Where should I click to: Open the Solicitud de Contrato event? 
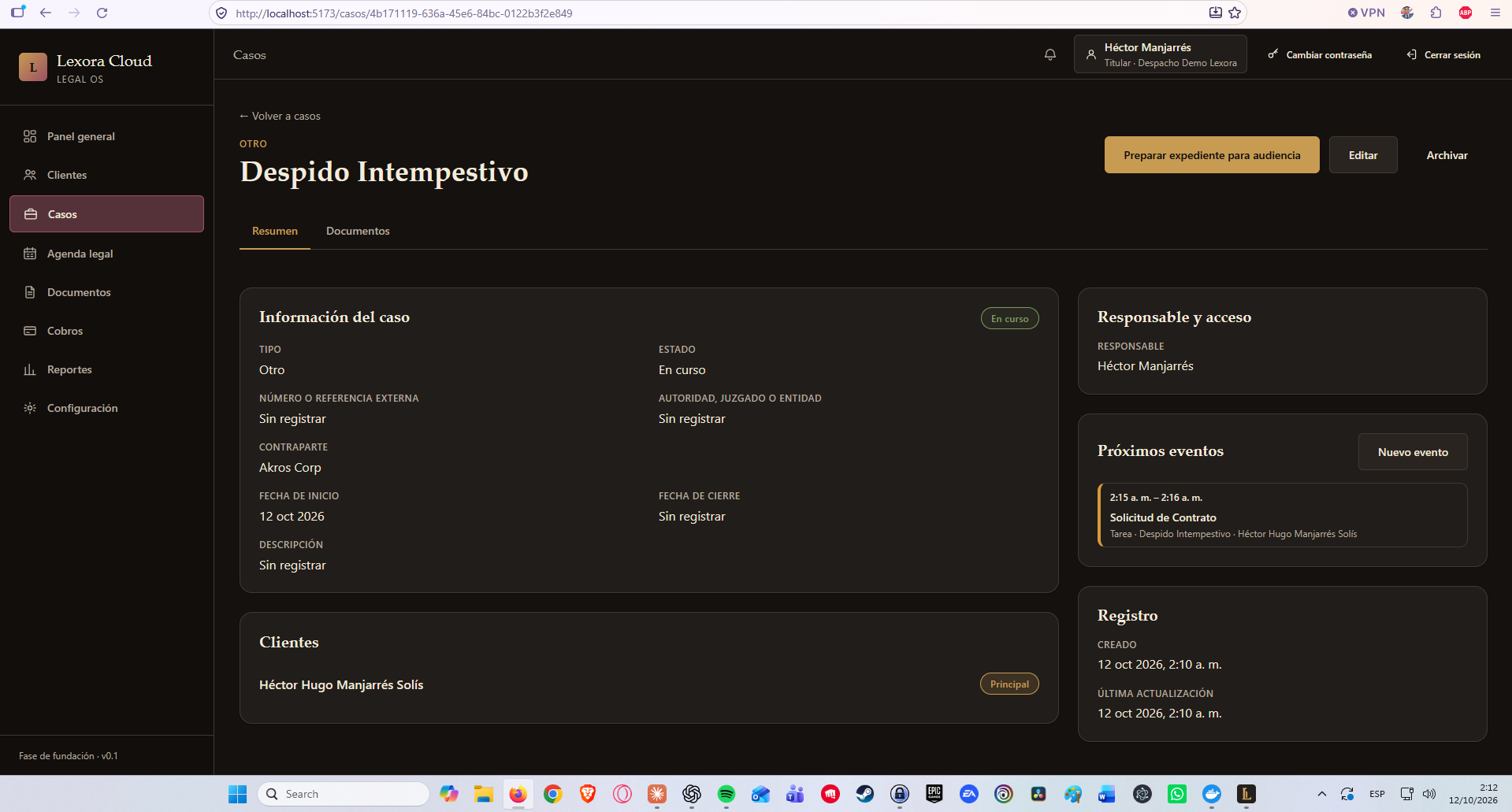point(1282,515)
